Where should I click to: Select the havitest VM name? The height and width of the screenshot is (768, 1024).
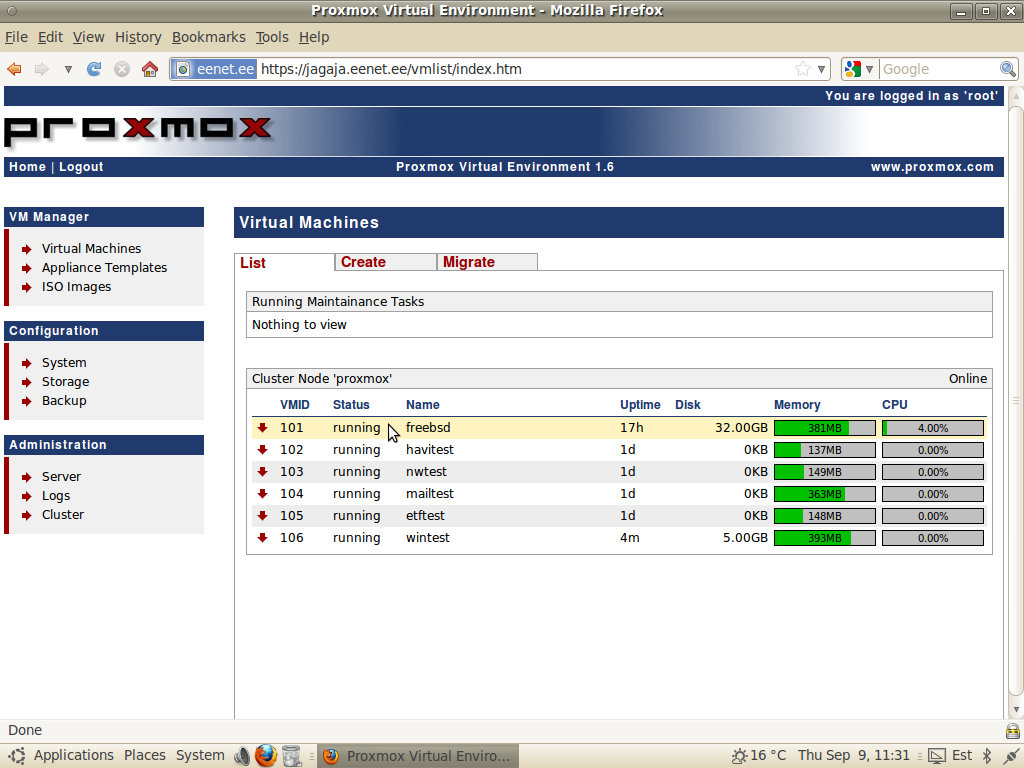430,450
